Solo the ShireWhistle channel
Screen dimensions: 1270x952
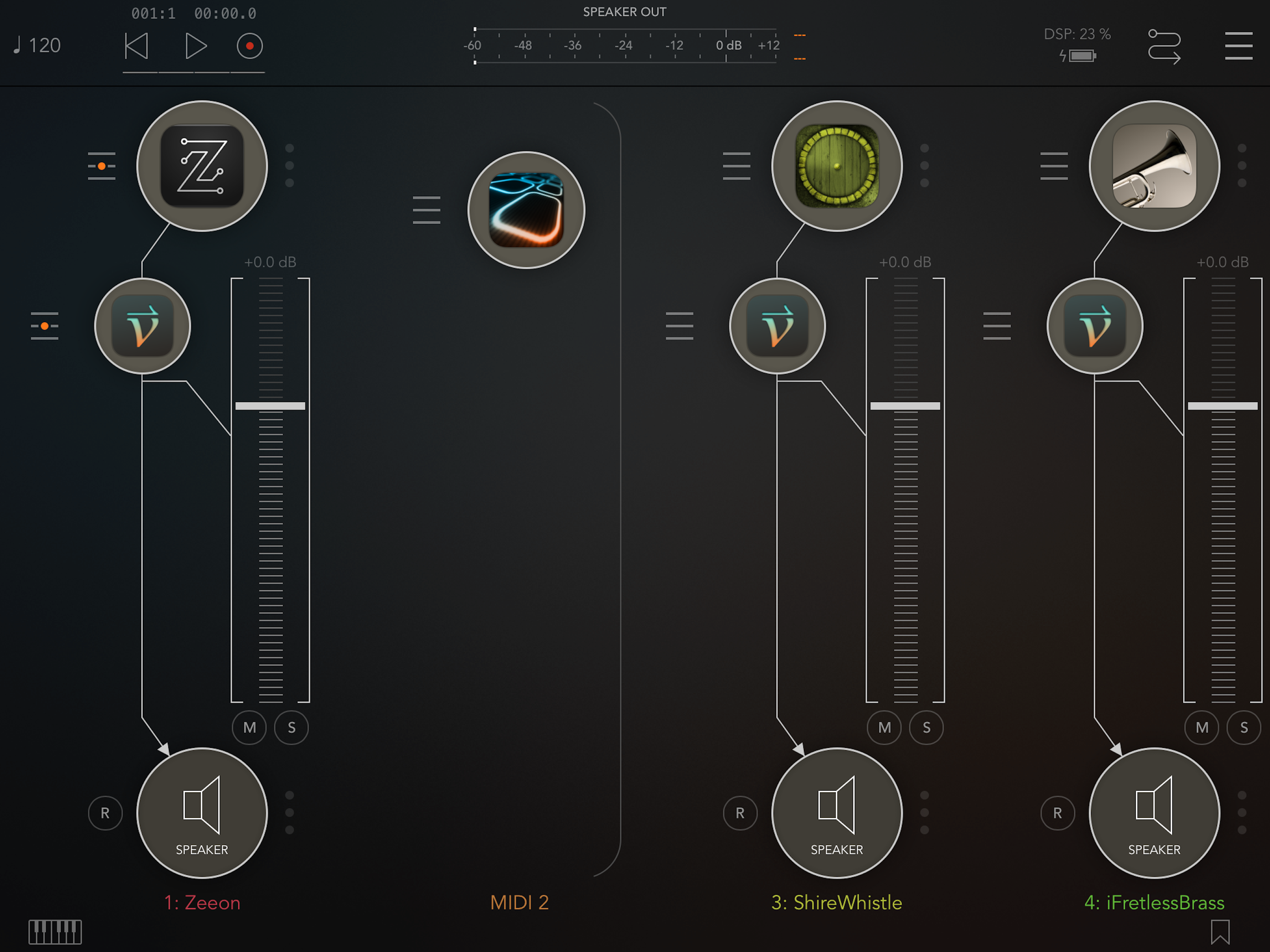(x=926, y=727)
